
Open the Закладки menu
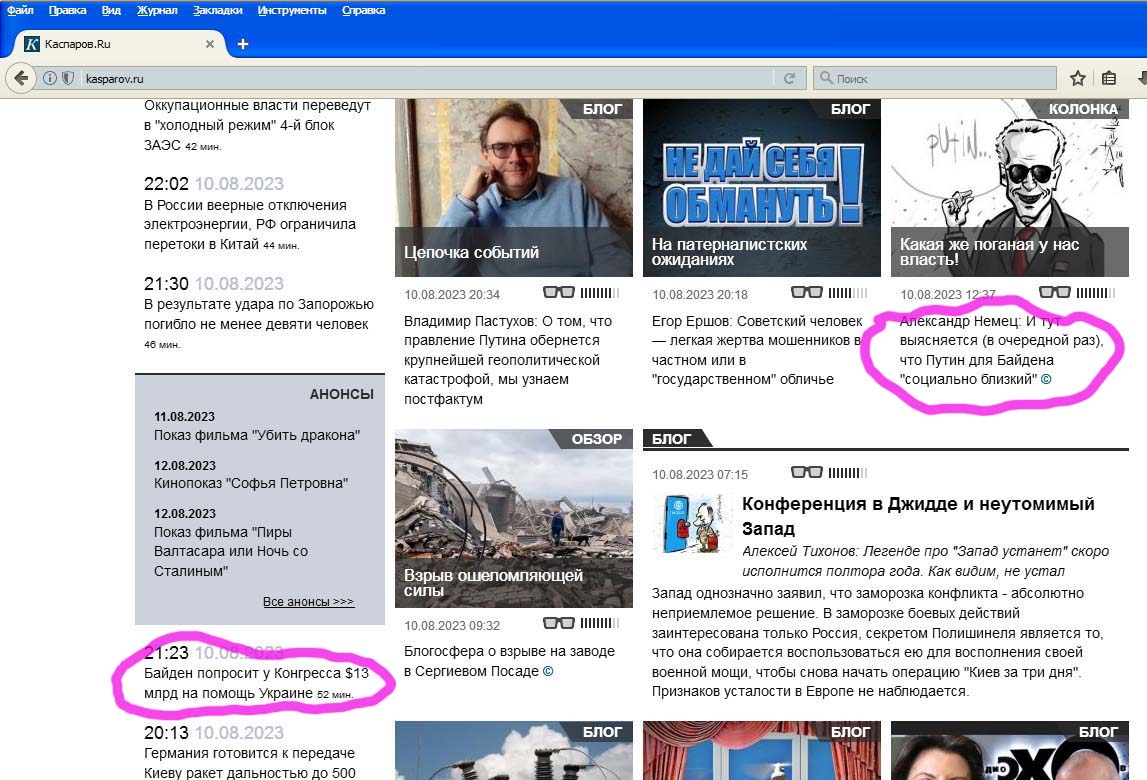[x=218, y=10]
